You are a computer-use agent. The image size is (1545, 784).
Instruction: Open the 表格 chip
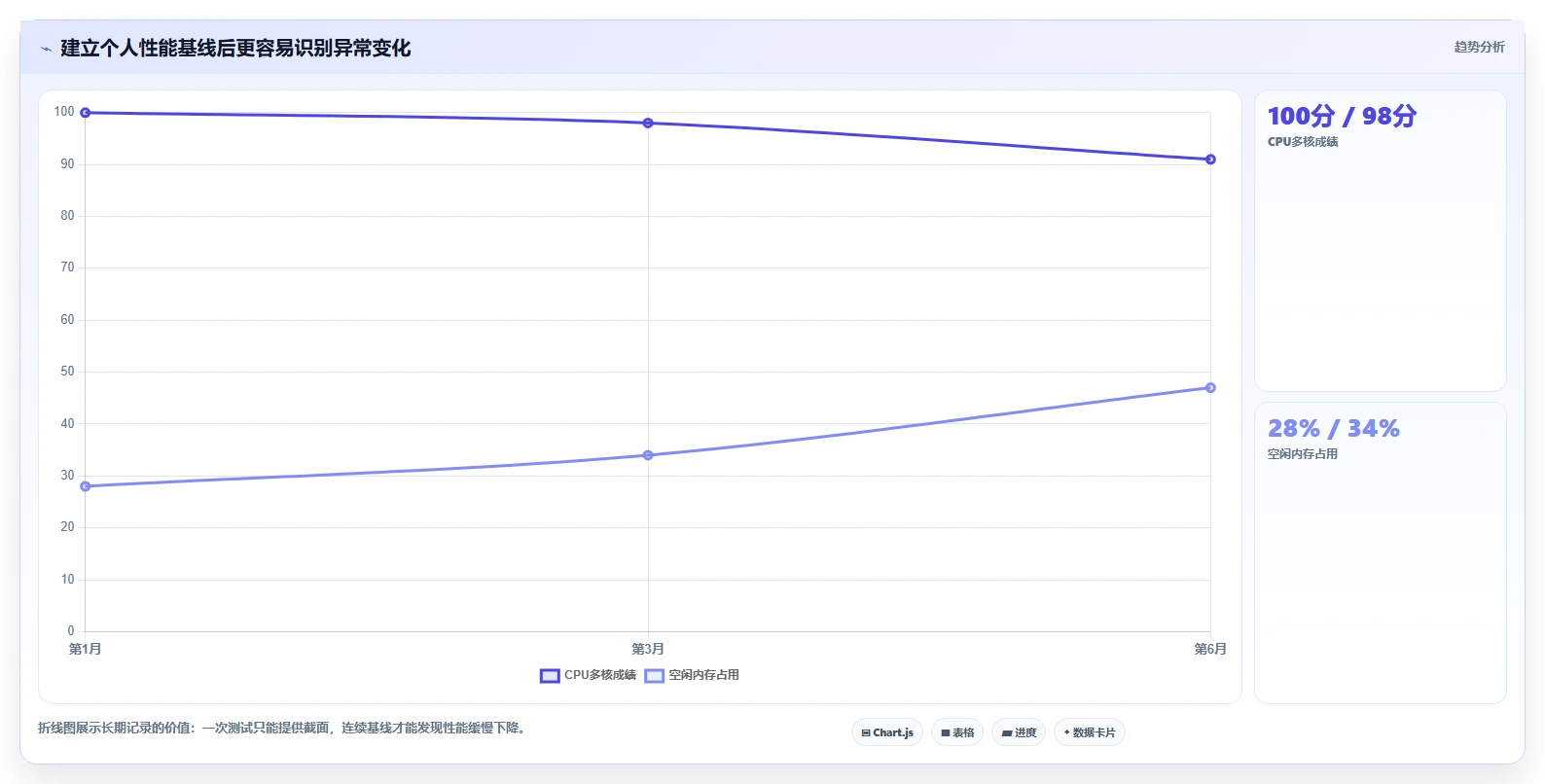(x=957, y=732)
